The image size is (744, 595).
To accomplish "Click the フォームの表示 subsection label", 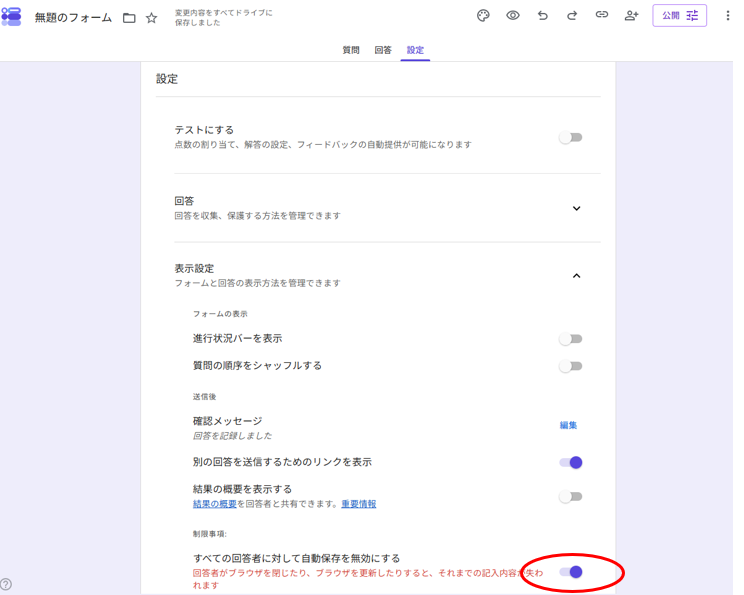I will 220,314.
